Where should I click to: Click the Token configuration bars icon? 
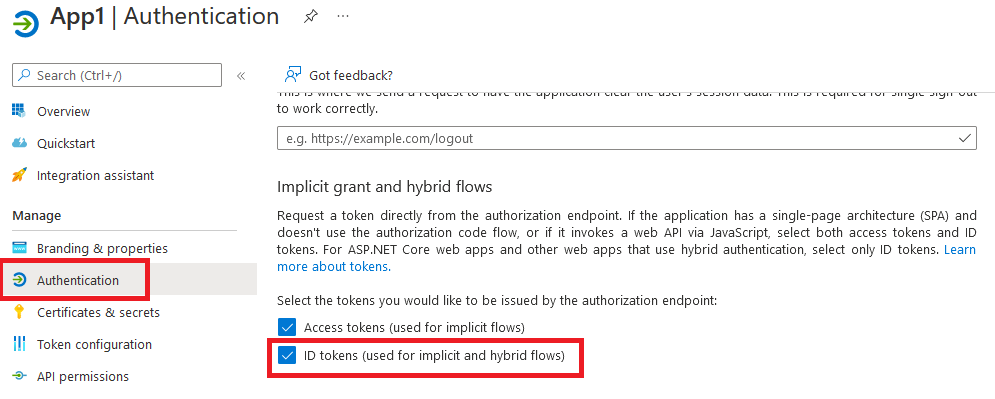(x=19, y=344)
